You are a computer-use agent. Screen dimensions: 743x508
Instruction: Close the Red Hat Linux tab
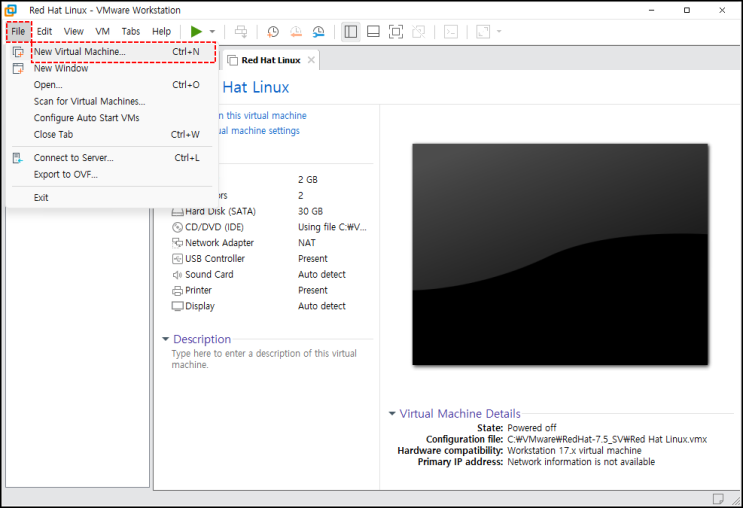click(311, 60)
